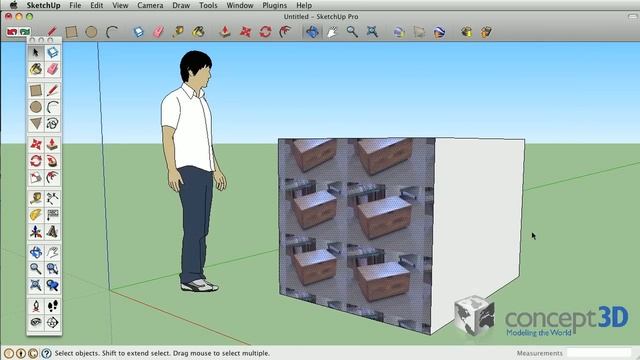Pick the Rotate tool in the floating palette
Viewport: 640px width, 360px height.
pos(36,161)
